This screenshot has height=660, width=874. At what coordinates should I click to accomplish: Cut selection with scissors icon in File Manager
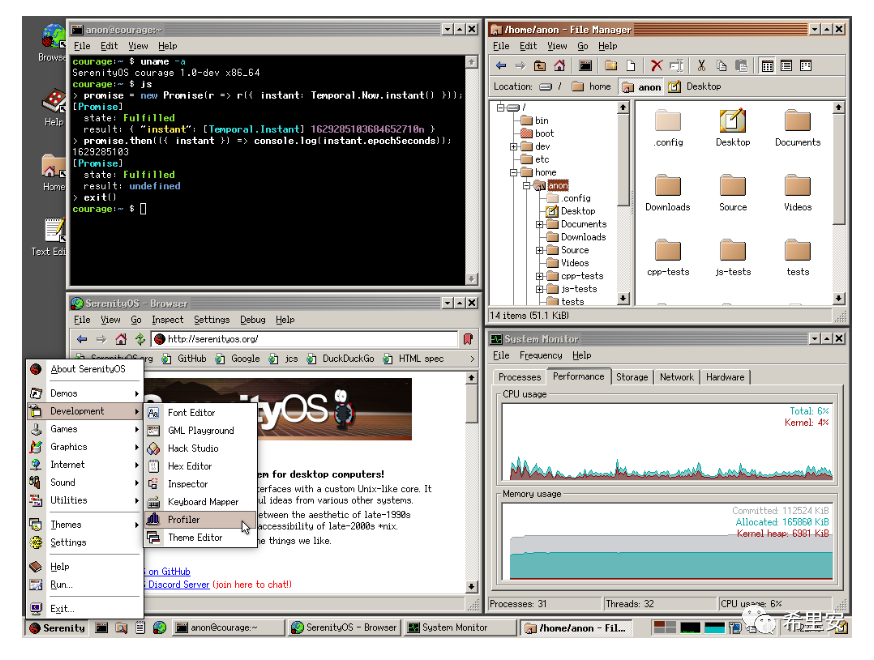click(x=702, y=66)
